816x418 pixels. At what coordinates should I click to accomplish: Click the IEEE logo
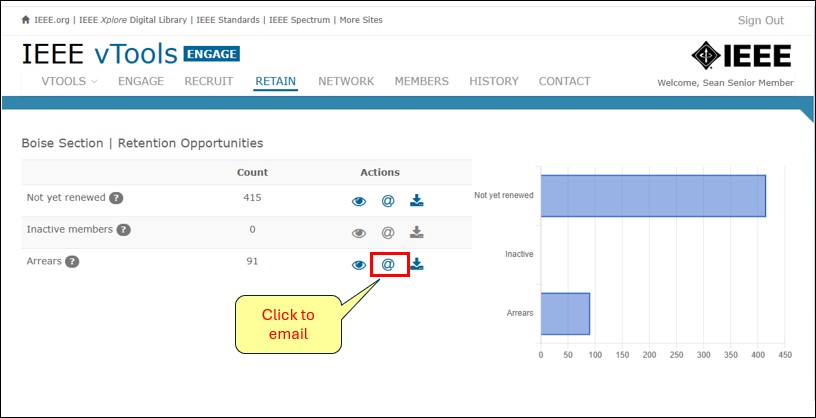click(741, 55)
